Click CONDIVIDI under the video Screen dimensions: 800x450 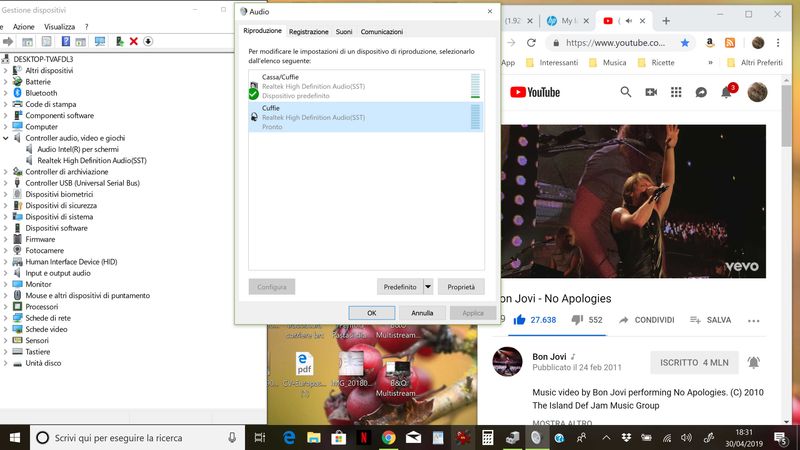click(646, 320)
